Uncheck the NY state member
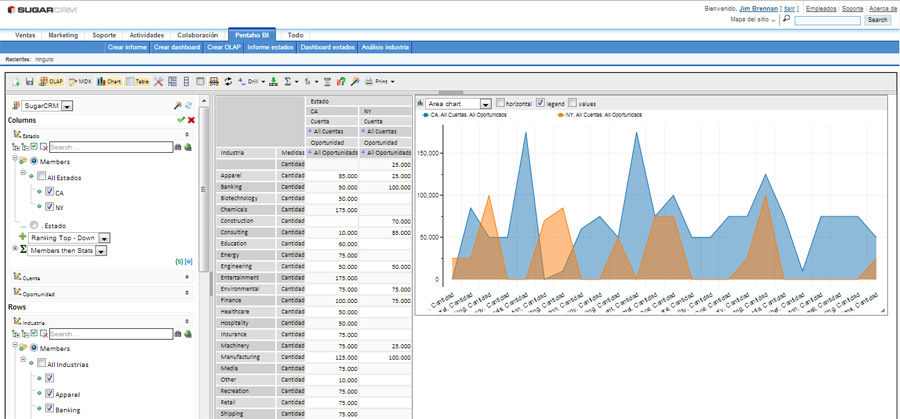The image size is (900, 419). pyautogui.click(x=49, y=207)
